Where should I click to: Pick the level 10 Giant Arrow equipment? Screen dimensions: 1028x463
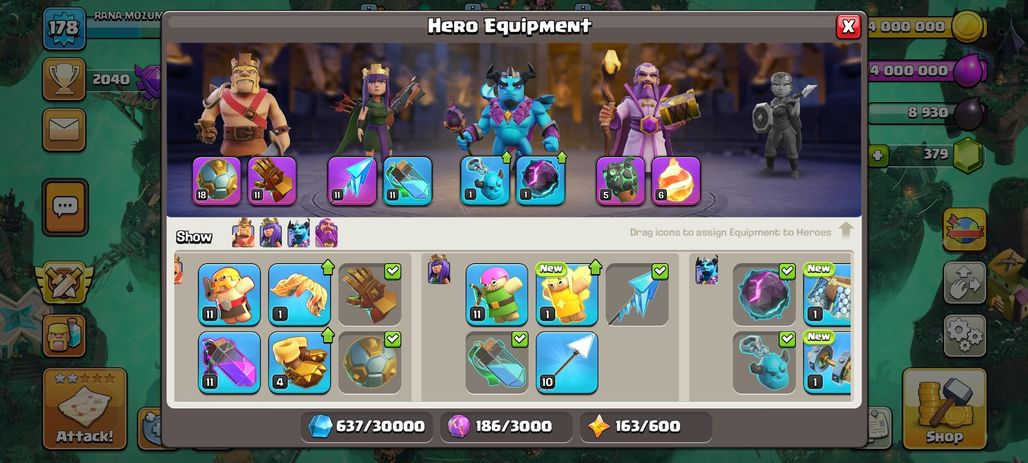pos(567,363)
